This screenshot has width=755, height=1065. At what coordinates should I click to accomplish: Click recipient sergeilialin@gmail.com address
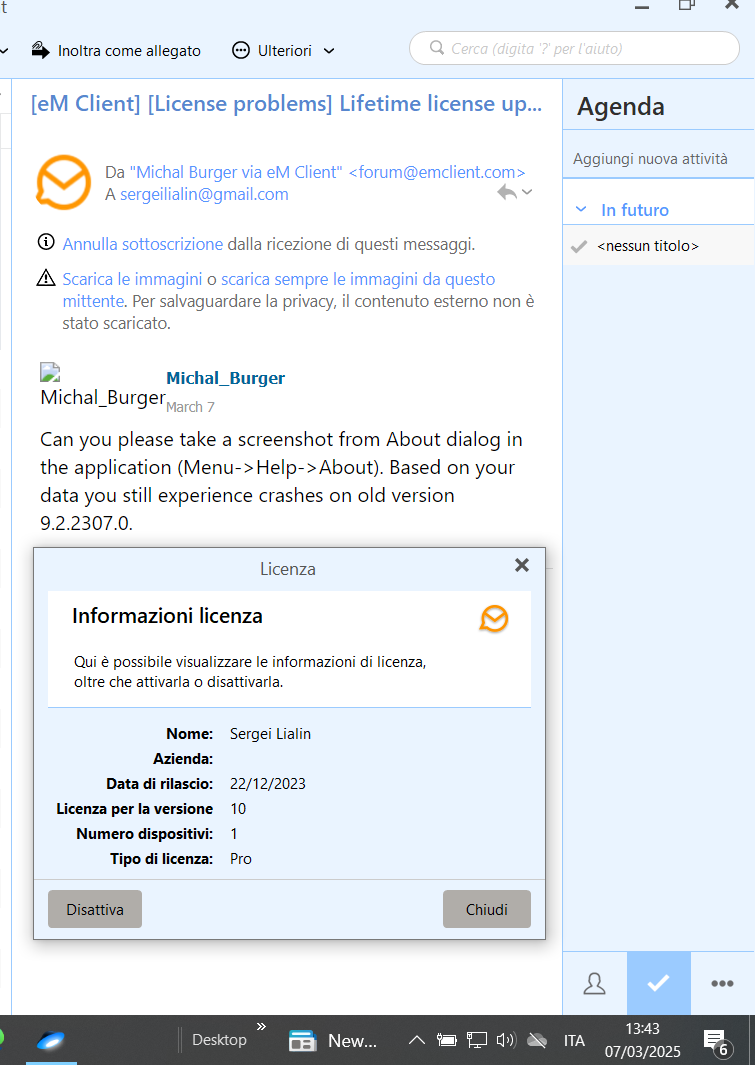click(x=204, y=195)
